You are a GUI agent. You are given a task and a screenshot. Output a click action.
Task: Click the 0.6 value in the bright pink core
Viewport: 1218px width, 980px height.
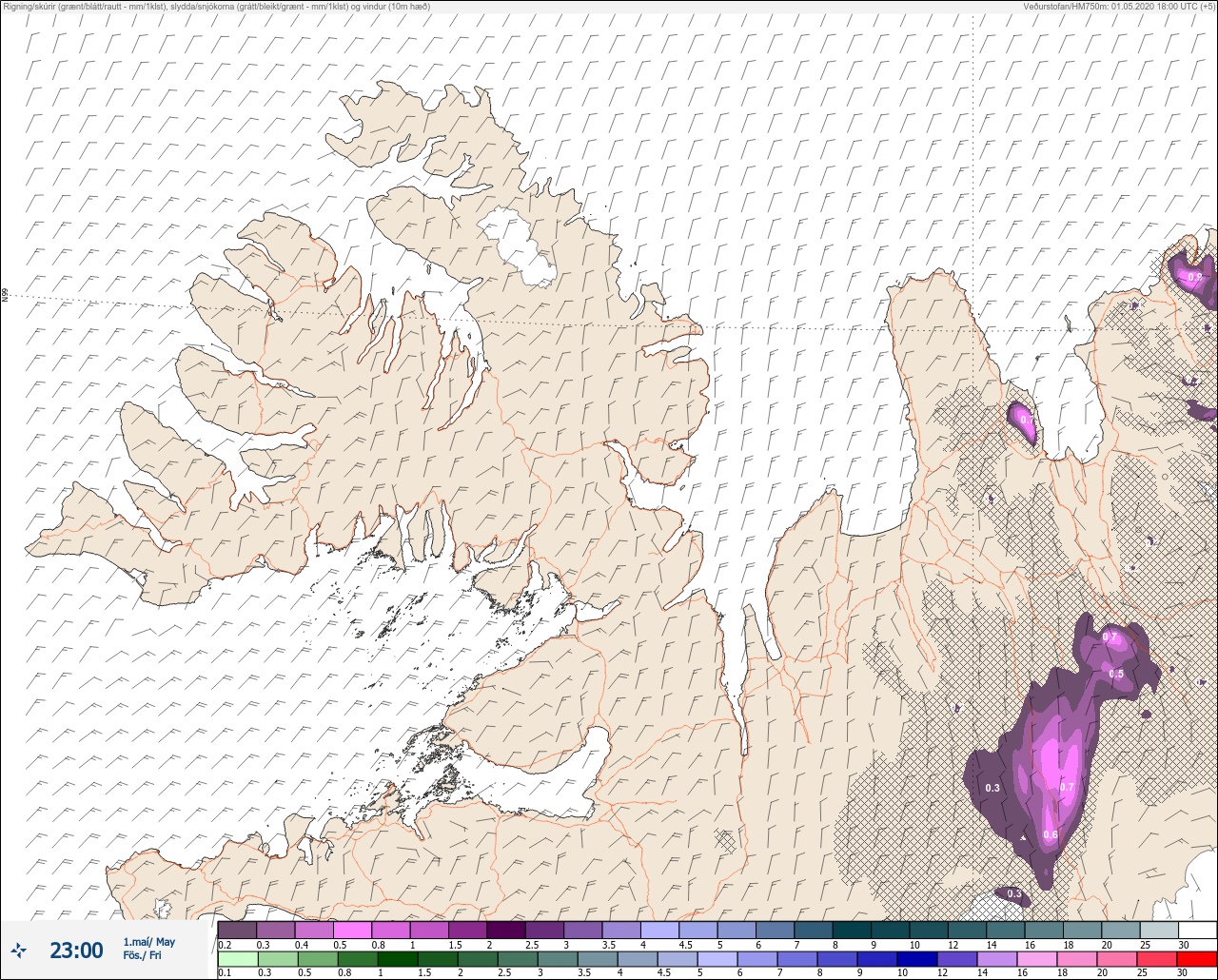1051,835
